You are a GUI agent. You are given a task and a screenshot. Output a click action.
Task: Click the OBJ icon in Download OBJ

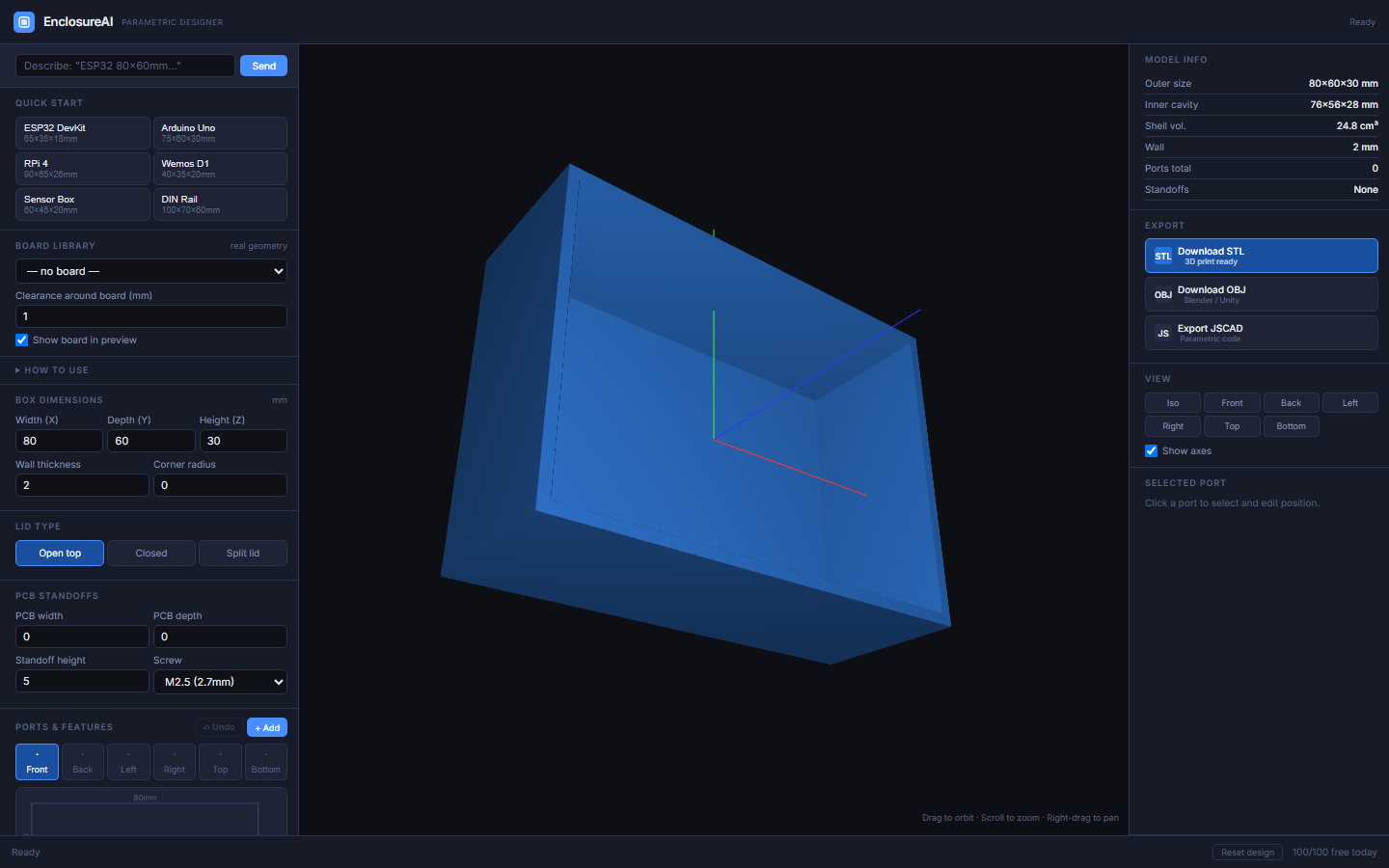(x=1163, y=294)
